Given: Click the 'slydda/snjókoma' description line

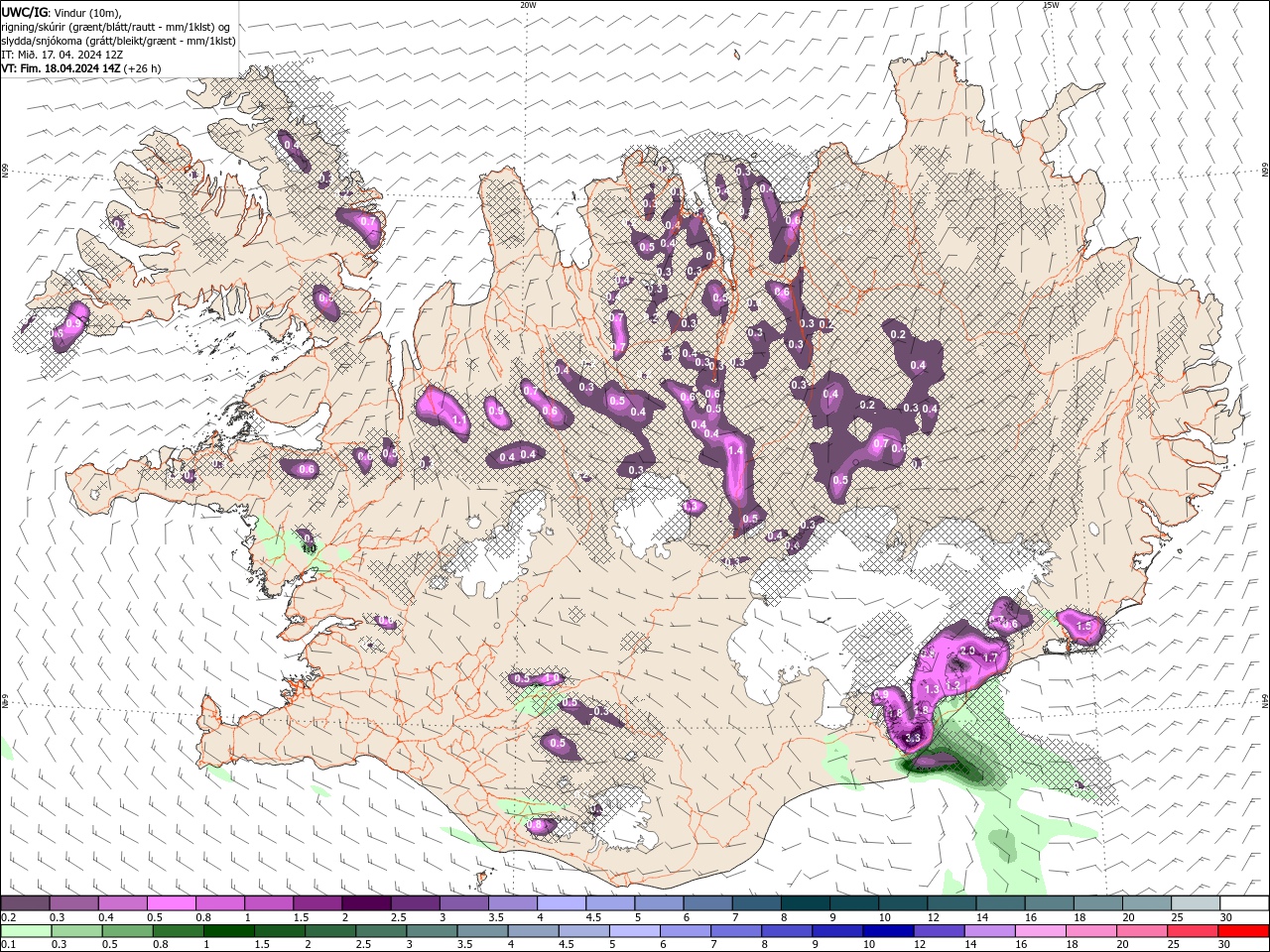Looking at the screenshot, I should click(118, 41).
